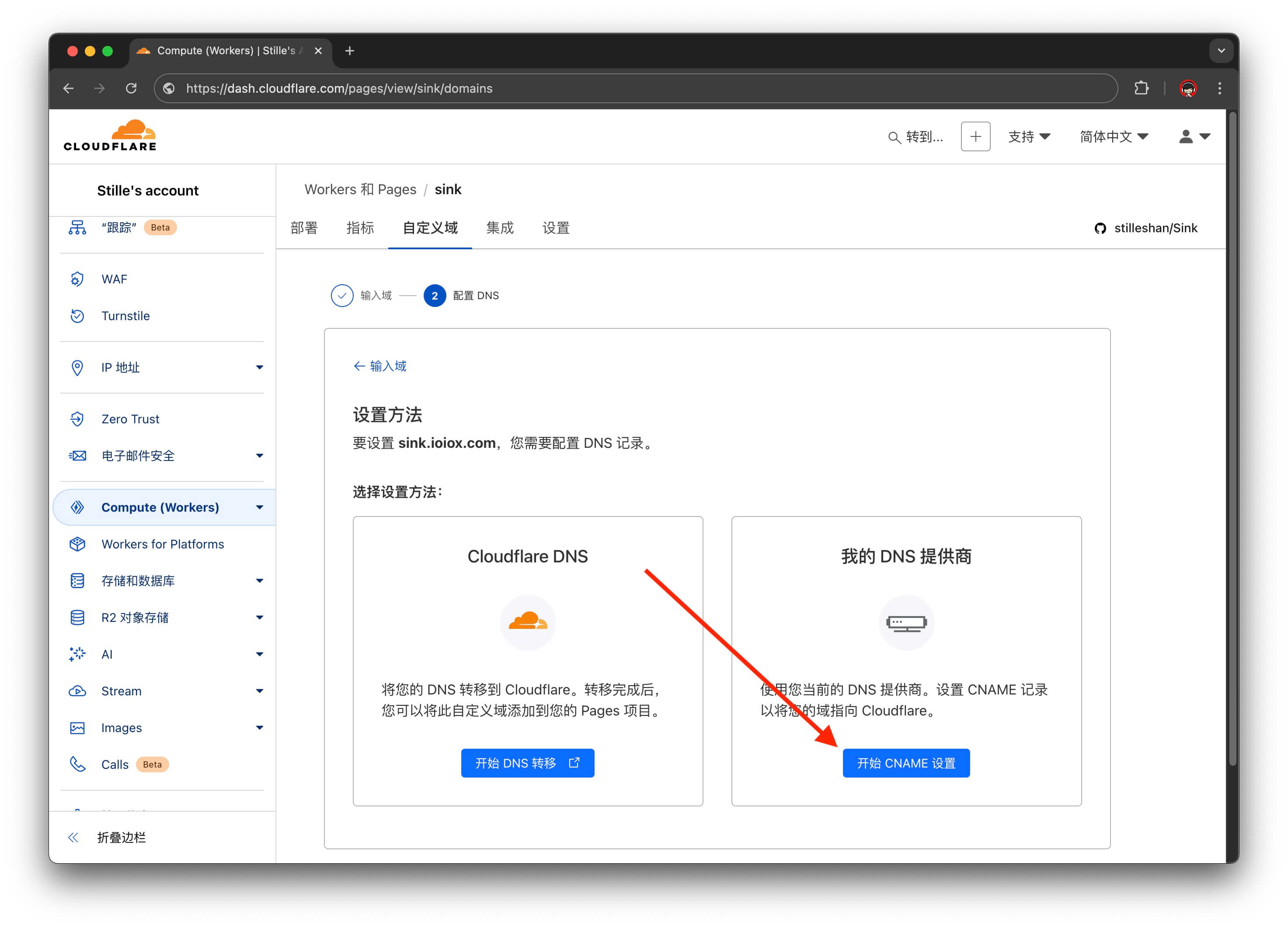Switch to the 集成 tab
This screenshot has height=928, width=1288.
(x=500, y=228)
